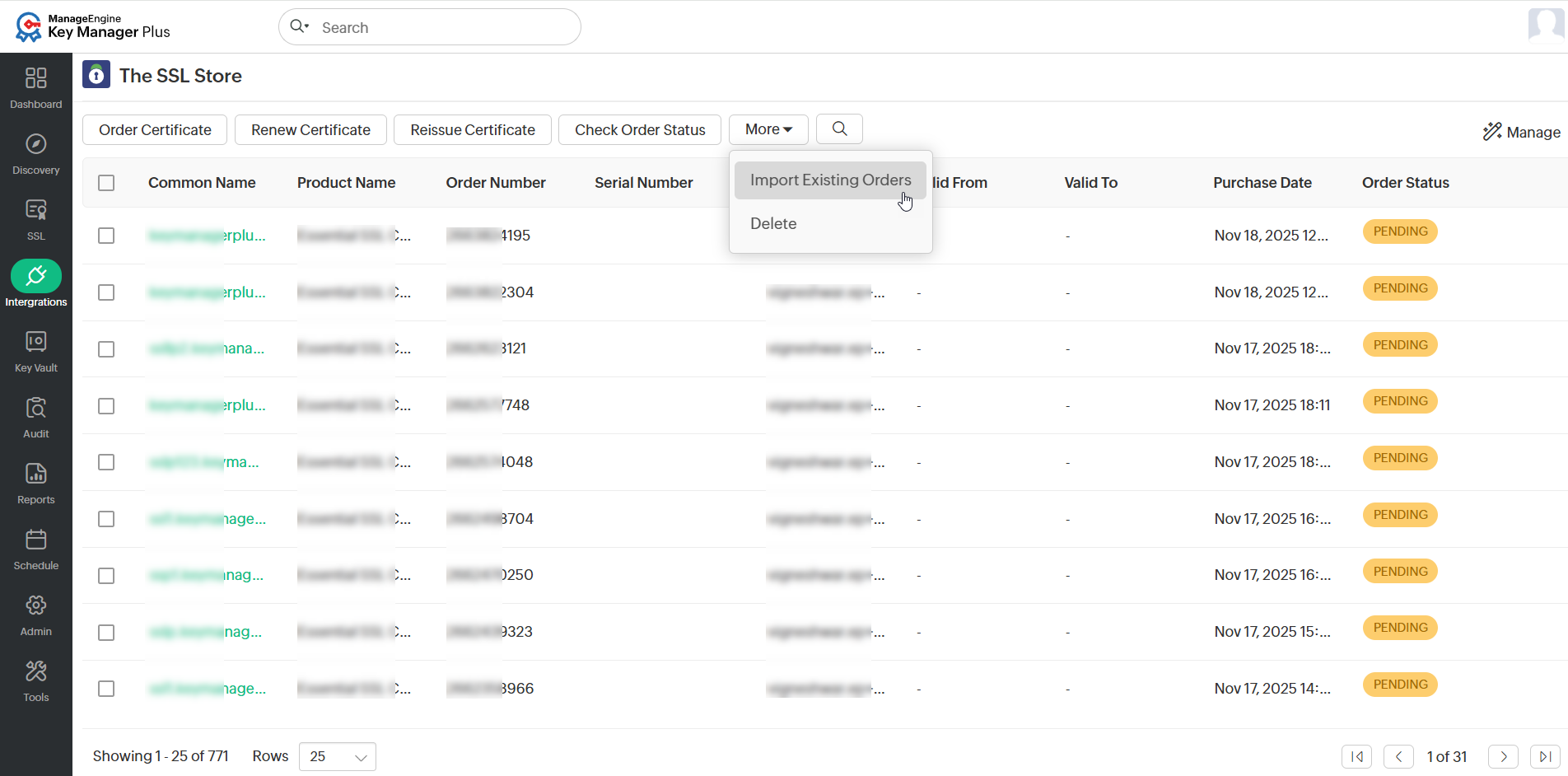Screen dimensions: 1568x776
Task: Open the Rows per page dropdown
Action: [x=338, y=756]
